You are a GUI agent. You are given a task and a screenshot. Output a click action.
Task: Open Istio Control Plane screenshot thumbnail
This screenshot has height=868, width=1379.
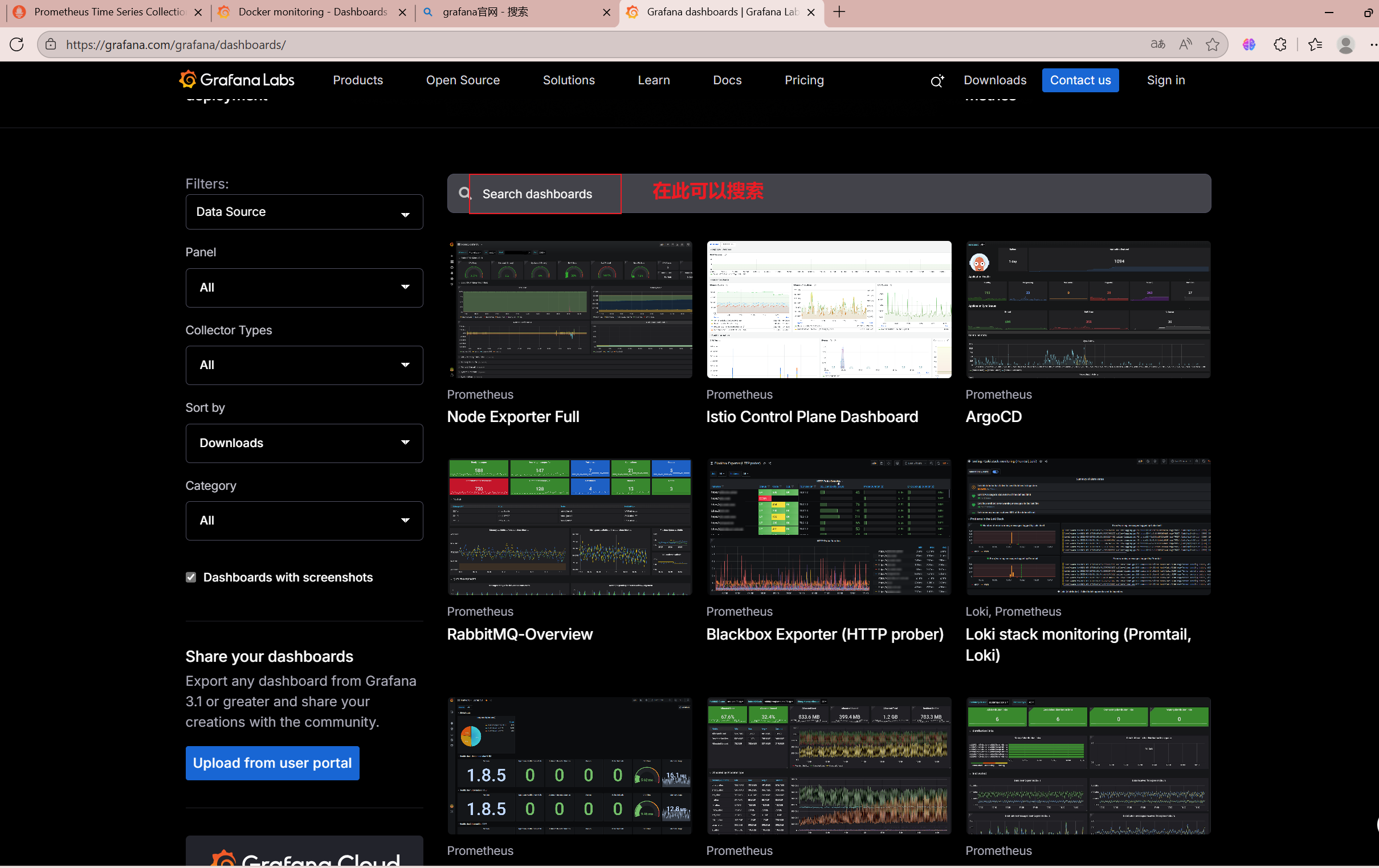pos(829,309)
